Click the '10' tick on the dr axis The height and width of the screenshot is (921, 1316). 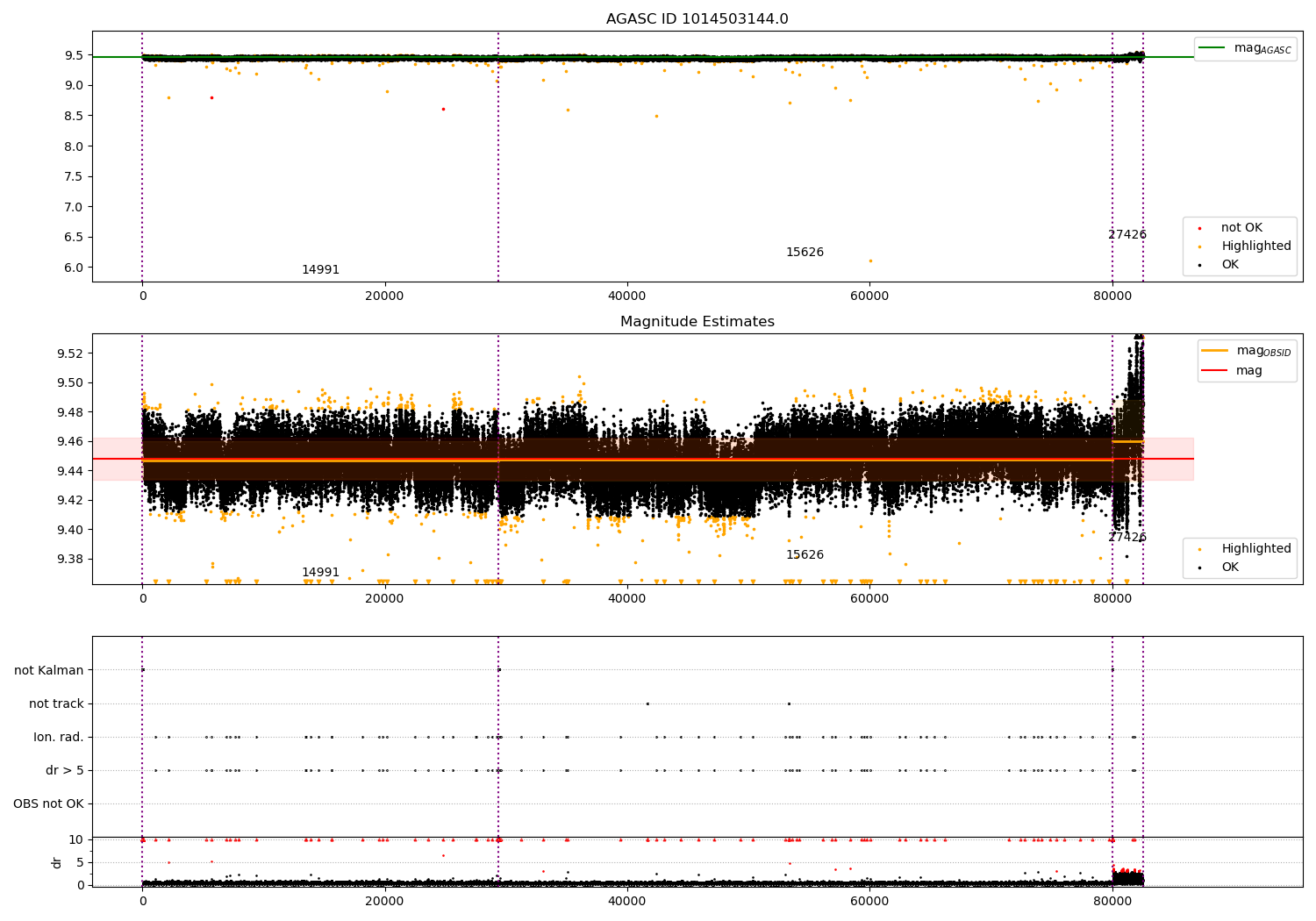pyautogui.click(x=75, y=840)
